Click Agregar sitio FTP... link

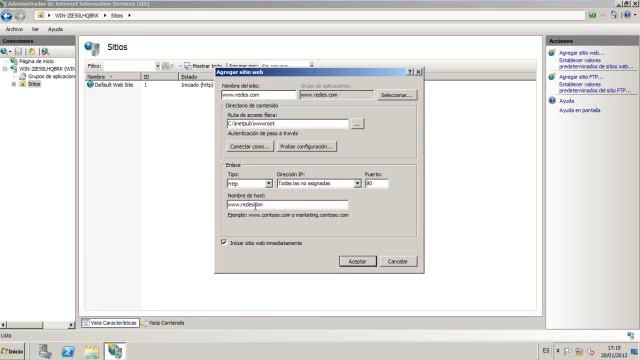tap(580, 77)
